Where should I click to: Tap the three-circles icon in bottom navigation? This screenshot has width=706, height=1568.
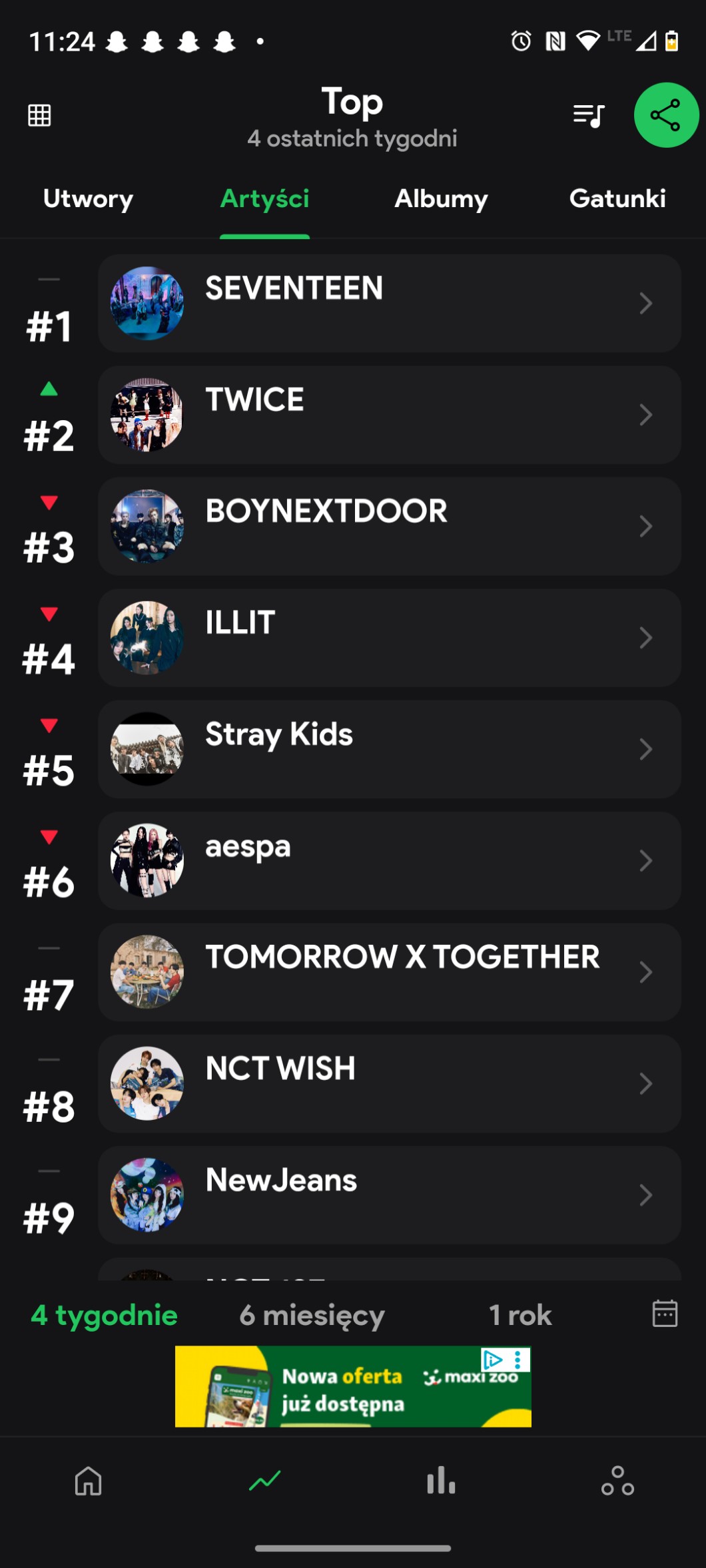tap(617, 1481)
